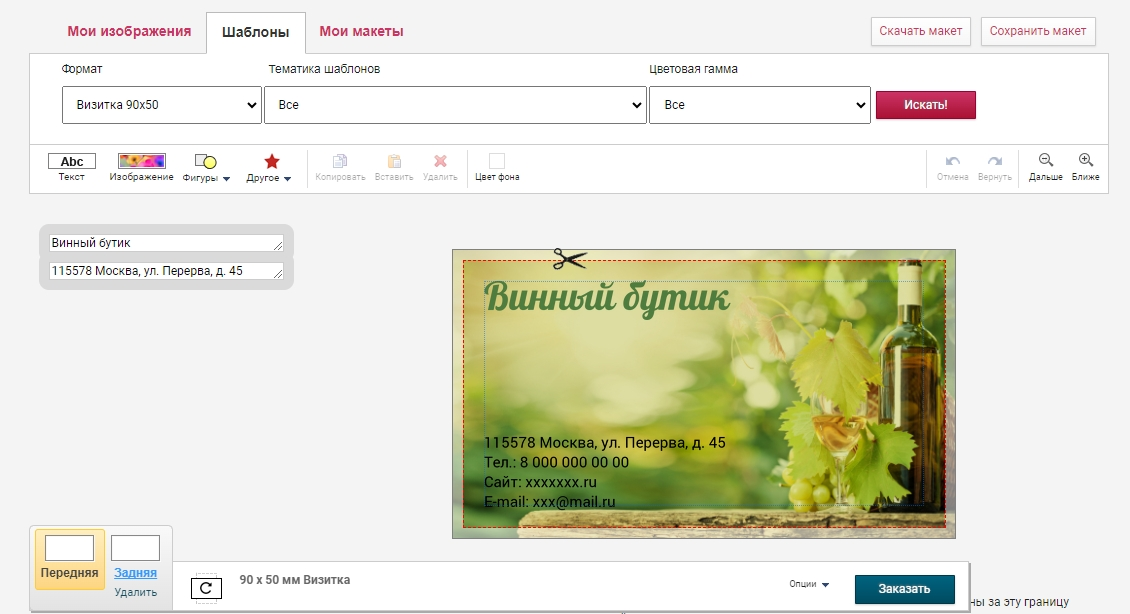
Task: Open the Тематика шаблонов dropdown
Action: pyautogui.click(x=455, y=105)
